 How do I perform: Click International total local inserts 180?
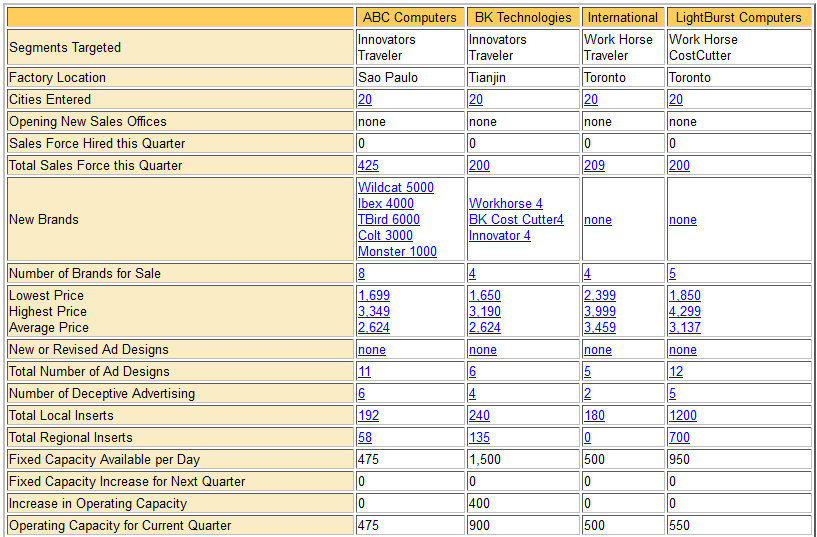(595, 416)
